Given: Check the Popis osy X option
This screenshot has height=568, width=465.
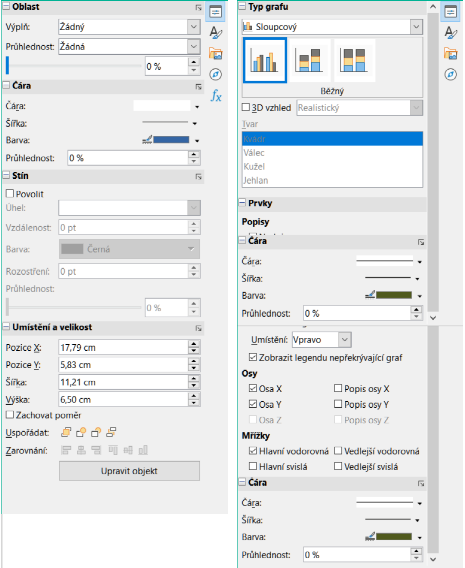Looking at the screenshot, I should (338, 388).
